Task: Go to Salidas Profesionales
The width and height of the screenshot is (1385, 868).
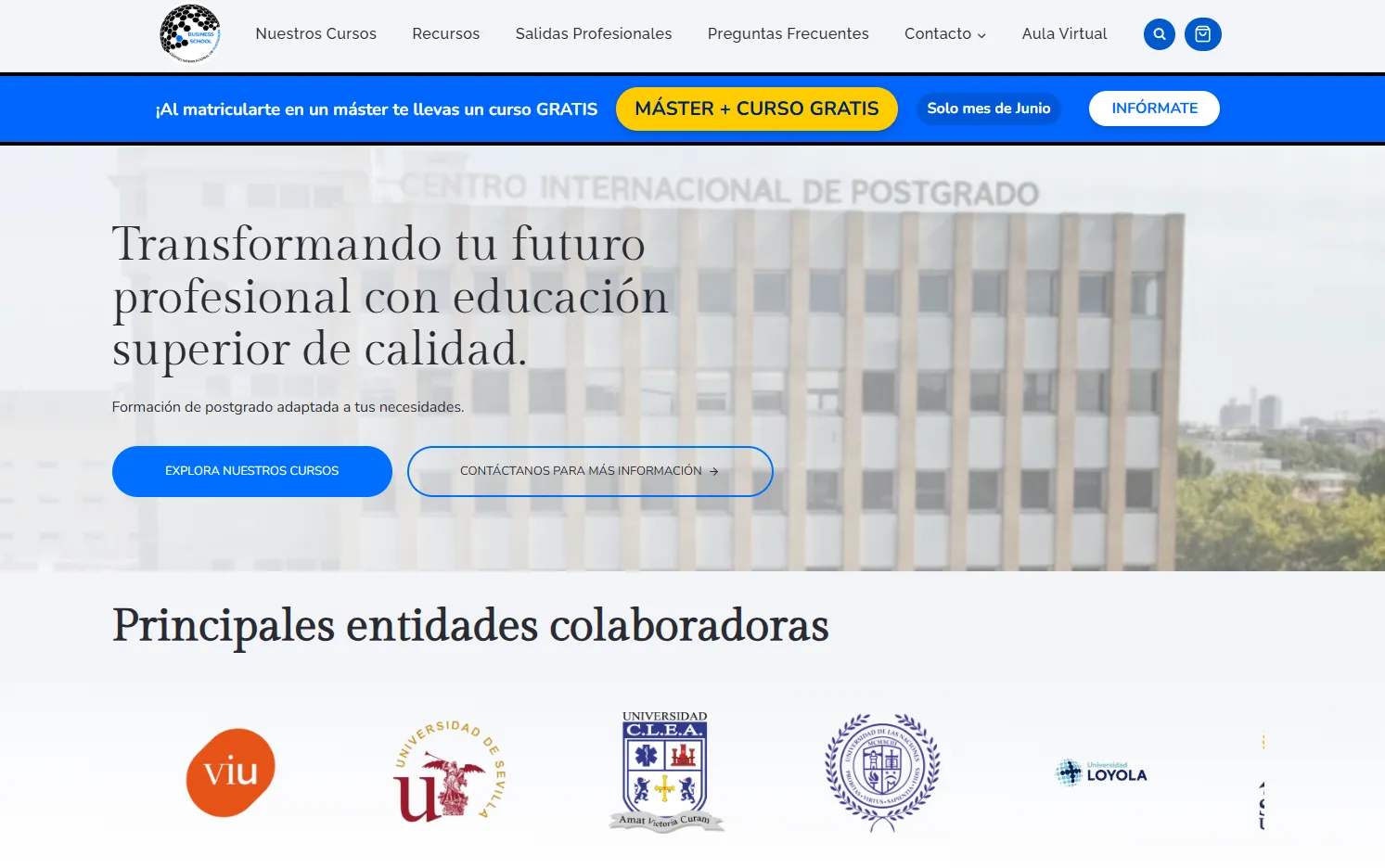Action: (594, 34)
